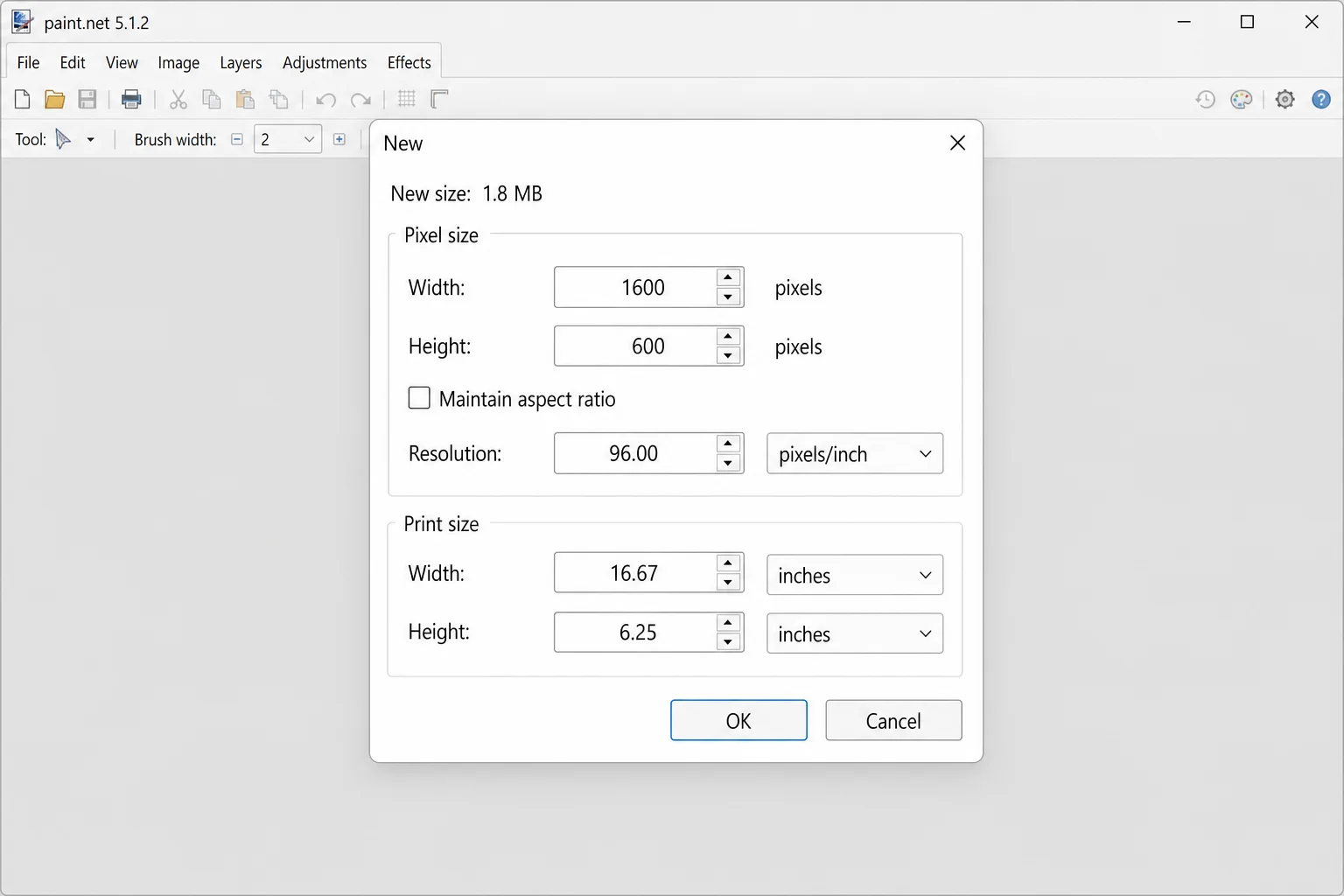Open the View menu

[122, 62]
